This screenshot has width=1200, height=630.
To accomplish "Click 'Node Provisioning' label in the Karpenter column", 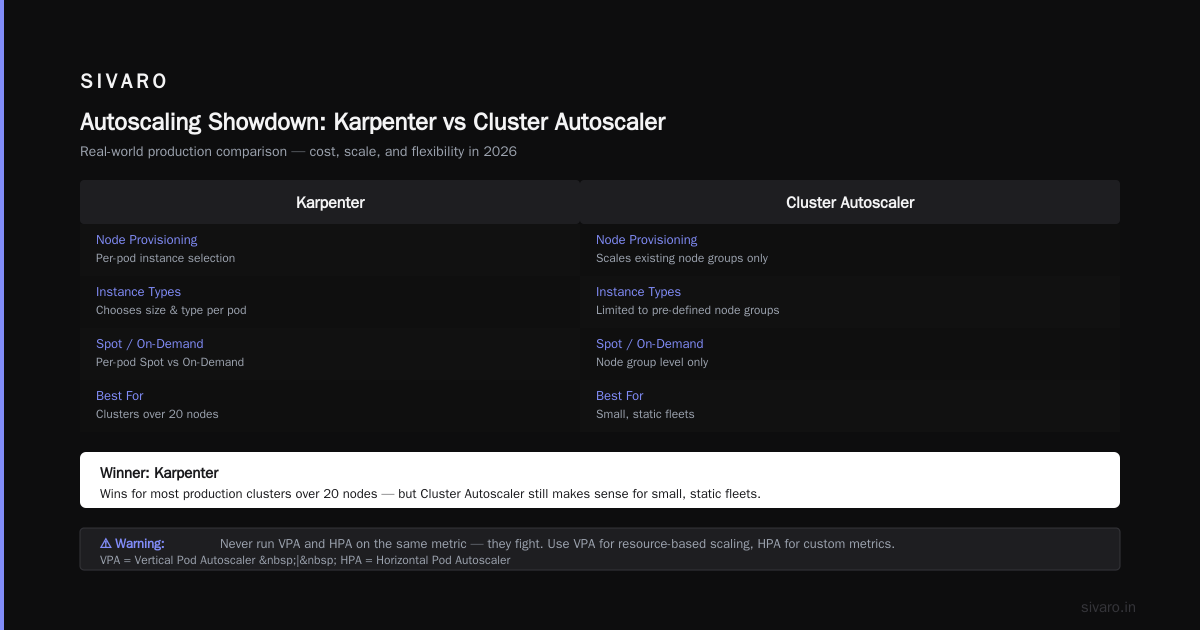I will pos(146,240).
